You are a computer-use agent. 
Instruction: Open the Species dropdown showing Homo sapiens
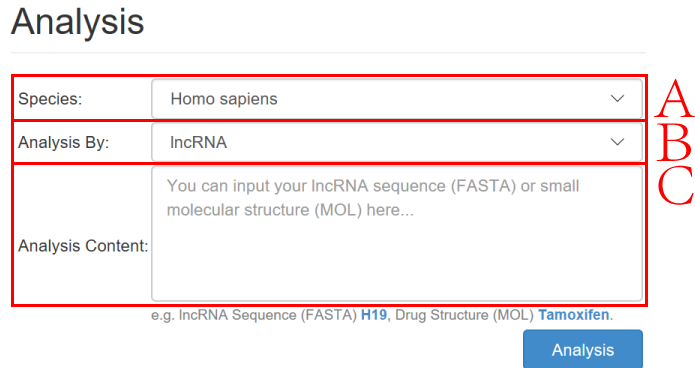397,98
